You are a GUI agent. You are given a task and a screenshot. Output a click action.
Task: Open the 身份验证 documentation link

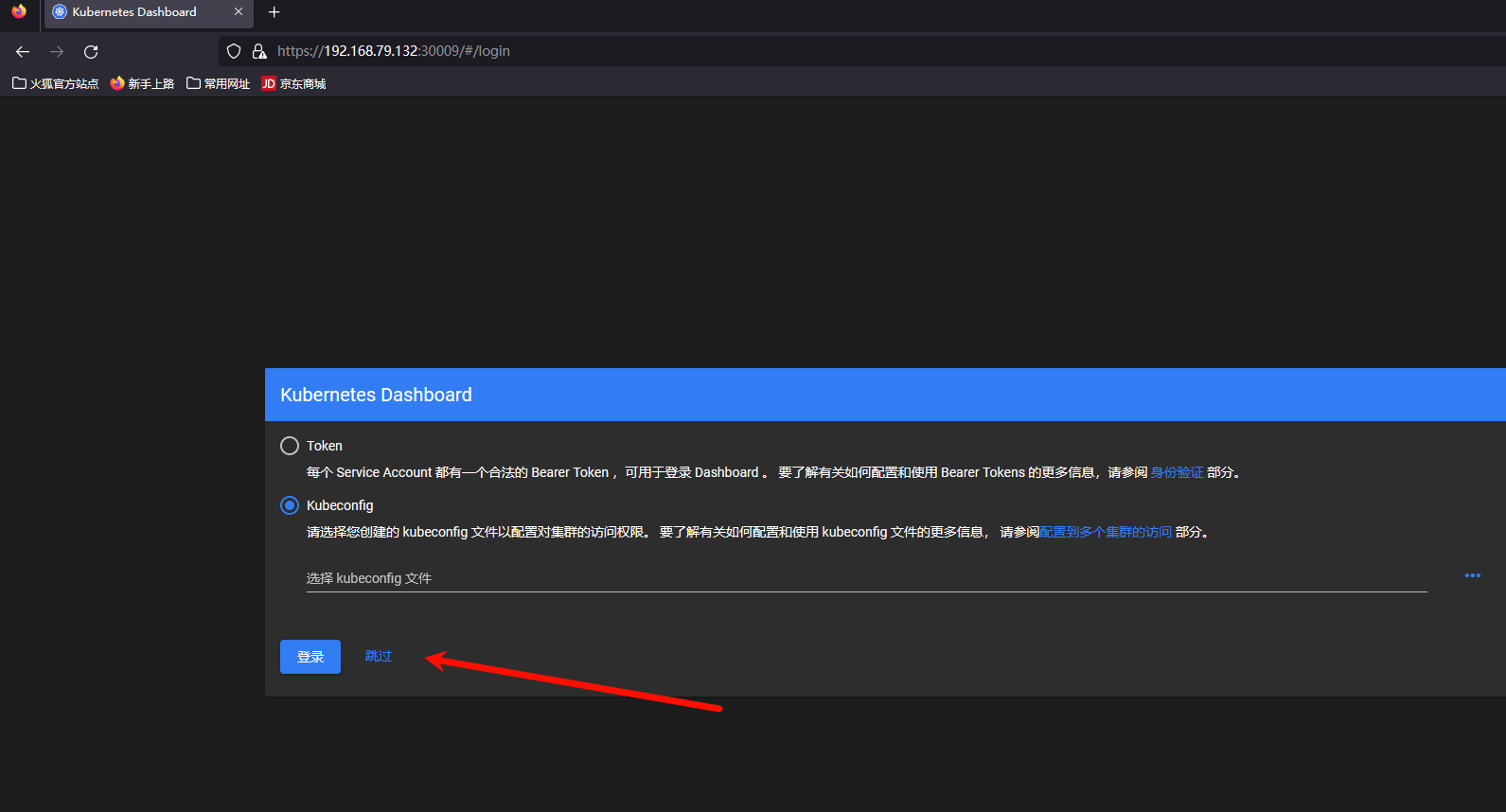(1177, 472)
